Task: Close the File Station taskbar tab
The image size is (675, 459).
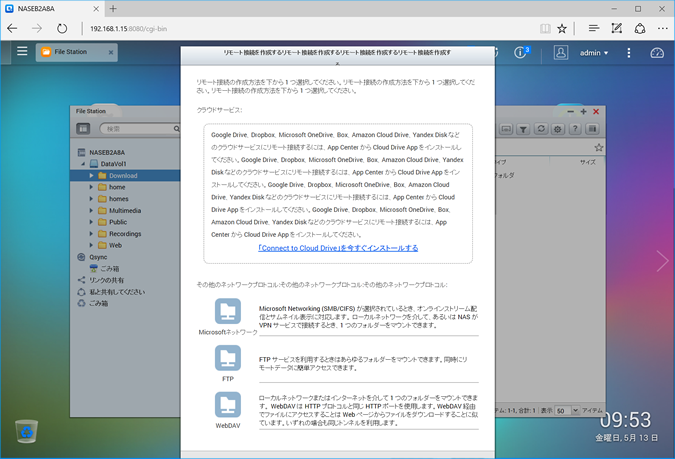Action: pos(111,52)
